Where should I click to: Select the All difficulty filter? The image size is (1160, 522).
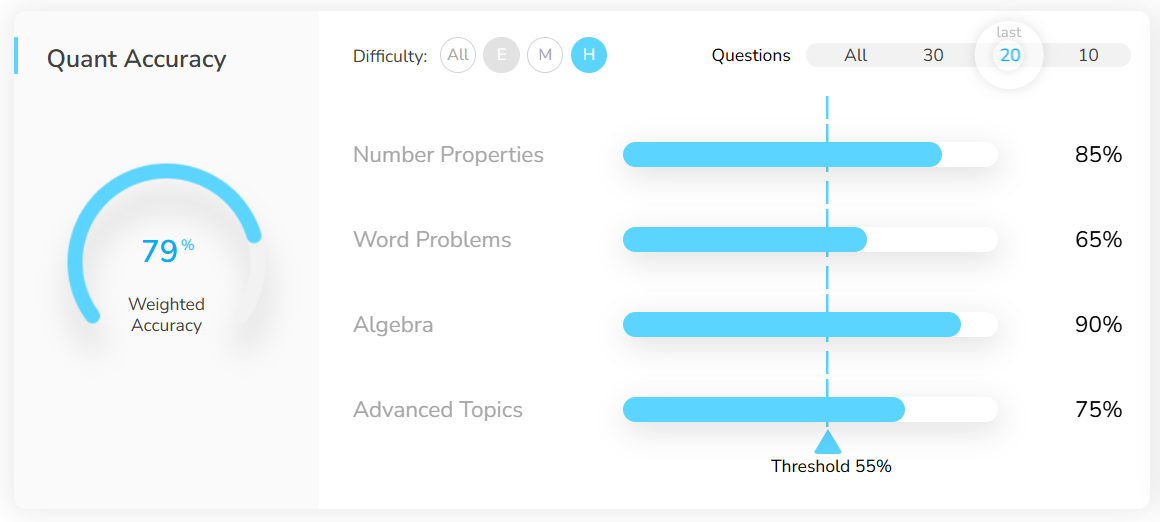tap(458, 55)
